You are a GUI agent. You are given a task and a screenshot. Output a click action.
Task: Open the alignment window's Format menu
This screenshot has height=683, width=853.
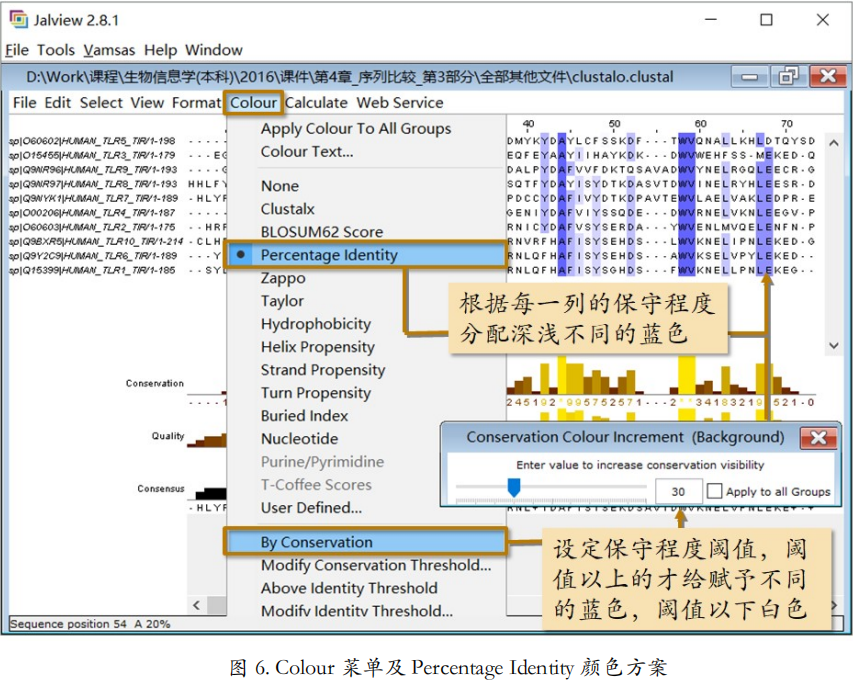tap(196, 103)
